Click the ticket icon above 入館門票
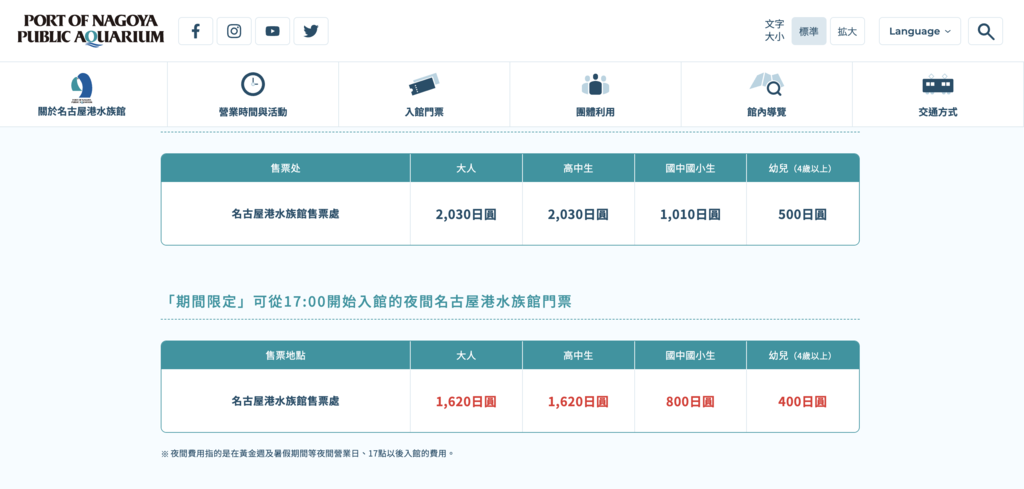The height and width of the screenshot is (489, 1024). click(x=424, y=85)
